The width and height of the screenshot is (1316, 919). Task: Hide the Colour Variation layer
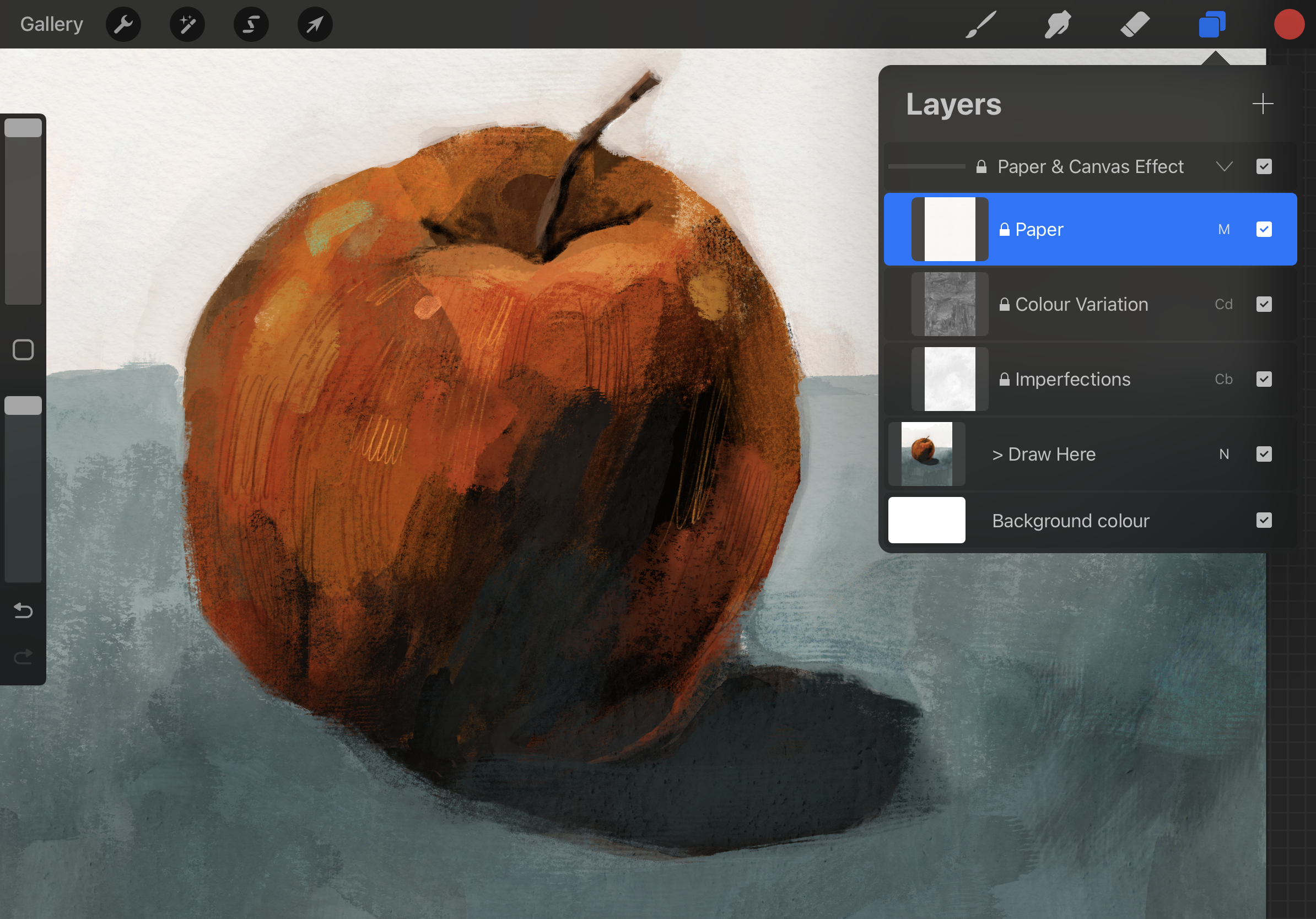pyautogui.click(x=1264, y=304)
